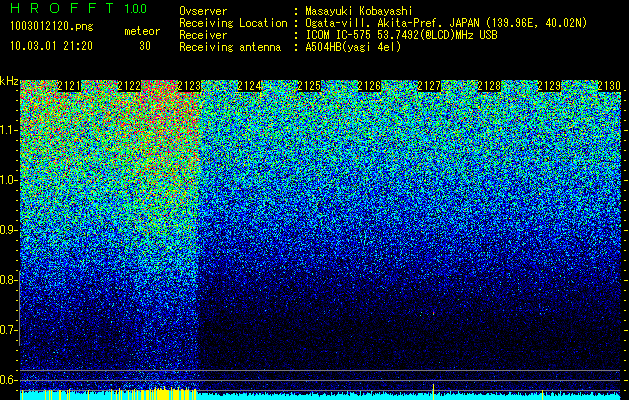Click the Receiving antenna label
Screen dimensions: 629x400
pyautogui.click(x=230, y=47)
